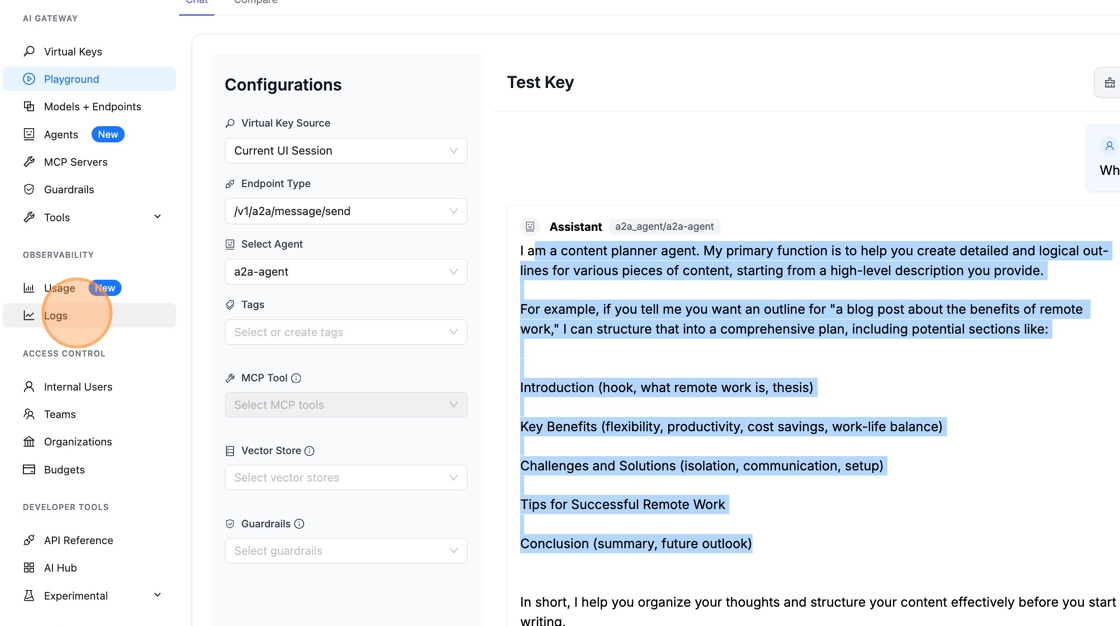Expand the Tools sidebar section

[x=157, y=217]
